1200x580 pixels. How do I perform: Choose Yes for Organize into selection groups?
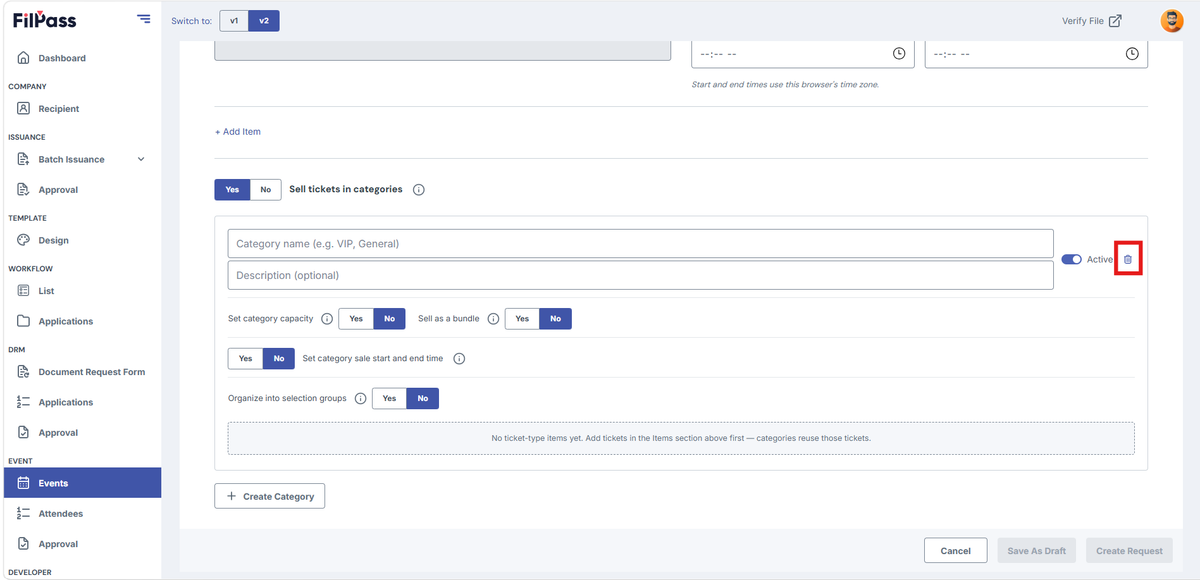coord(389,398)
